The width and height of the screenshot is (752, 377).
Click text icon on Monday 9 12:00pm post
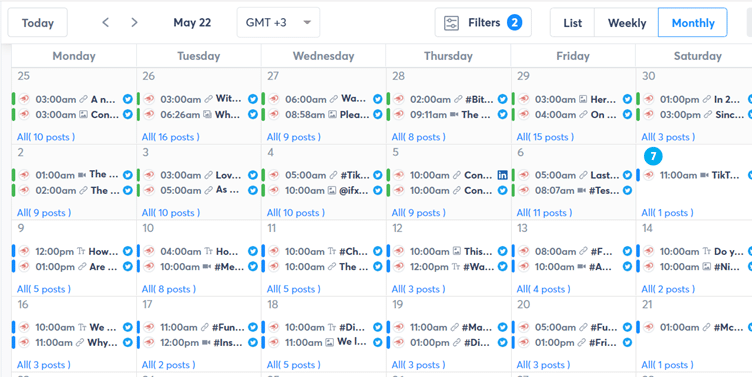coord(82,251)
